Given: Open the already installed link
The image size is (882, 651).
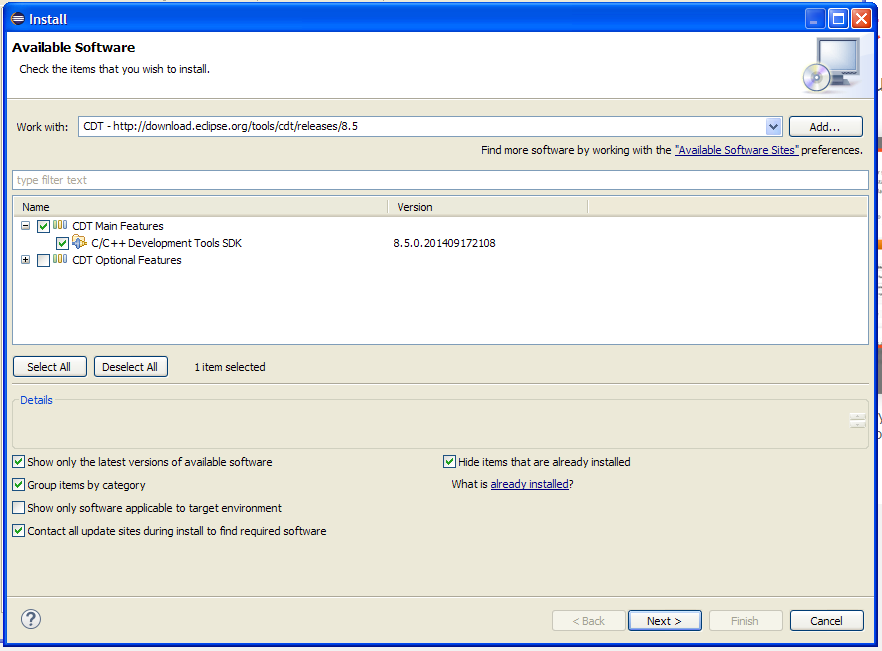Looking at the screenshot, I should pyautogui.click(x=529, y=484).
